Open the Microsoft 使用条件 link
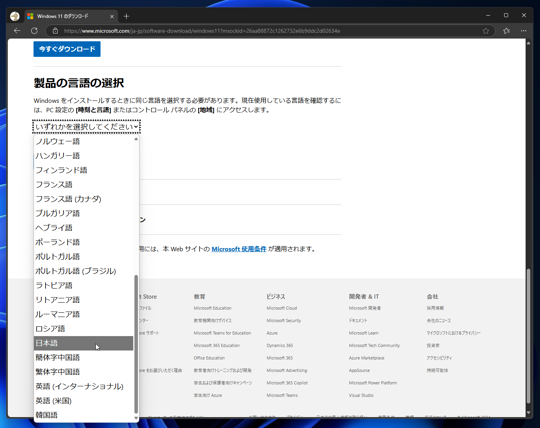 (239, 249)
